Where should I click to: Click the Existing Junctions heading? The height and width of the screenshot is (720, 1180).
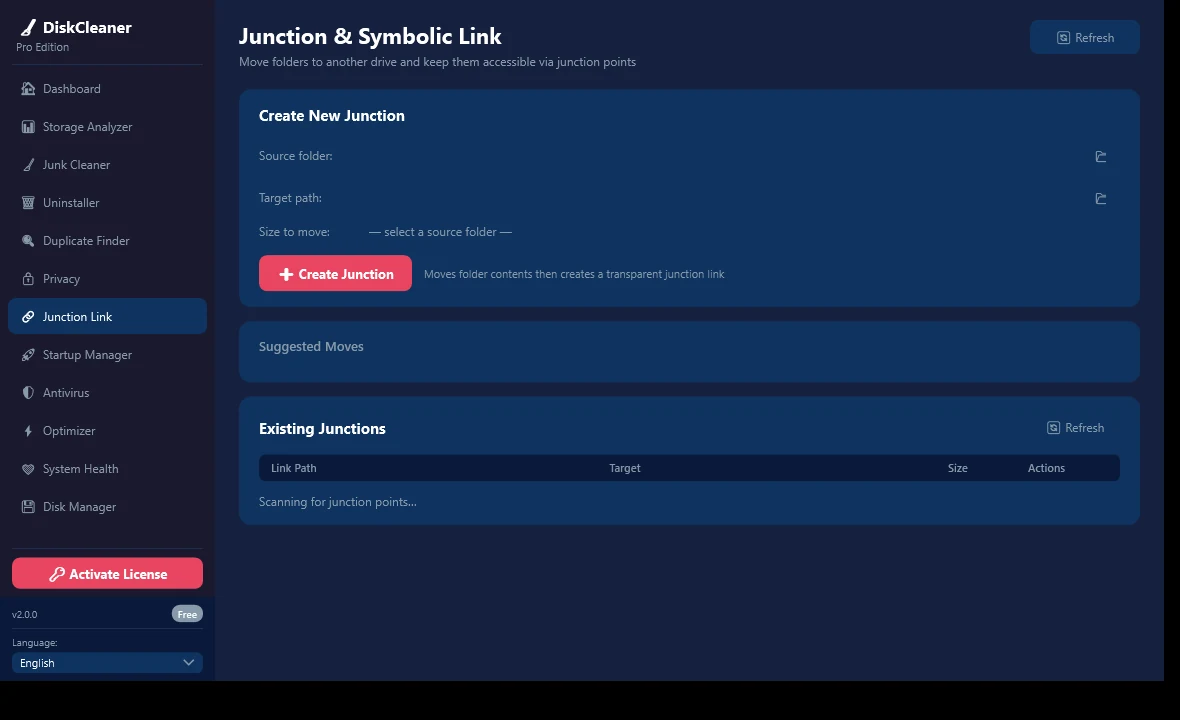tap(322, 428)
